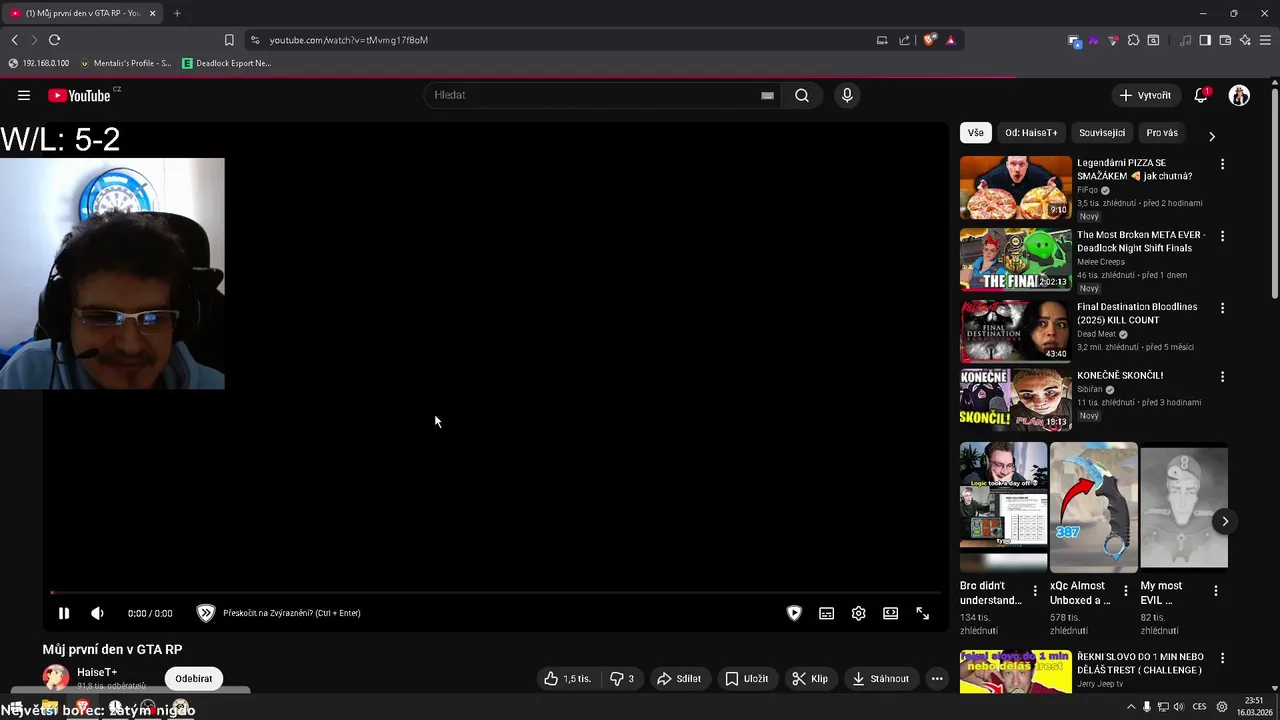Select the Od: HaiseT+ filter chip
Image resolution: width=1280 pixels, height=720 pixels.
1031,132
